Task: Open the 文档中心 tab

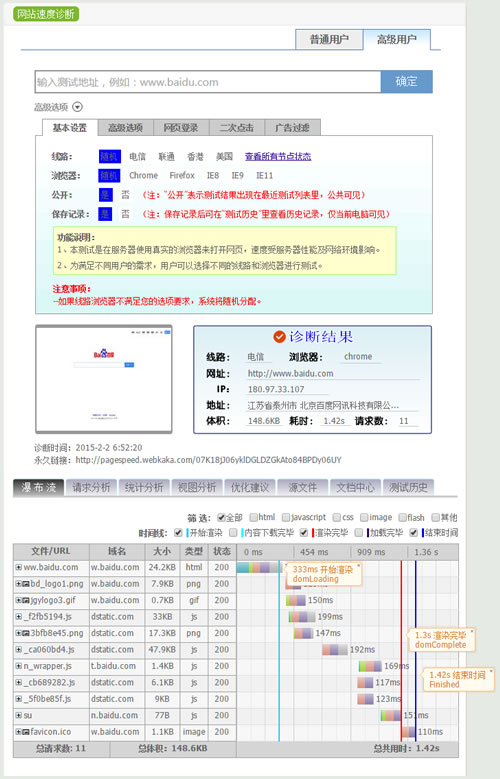Action: 355,487
